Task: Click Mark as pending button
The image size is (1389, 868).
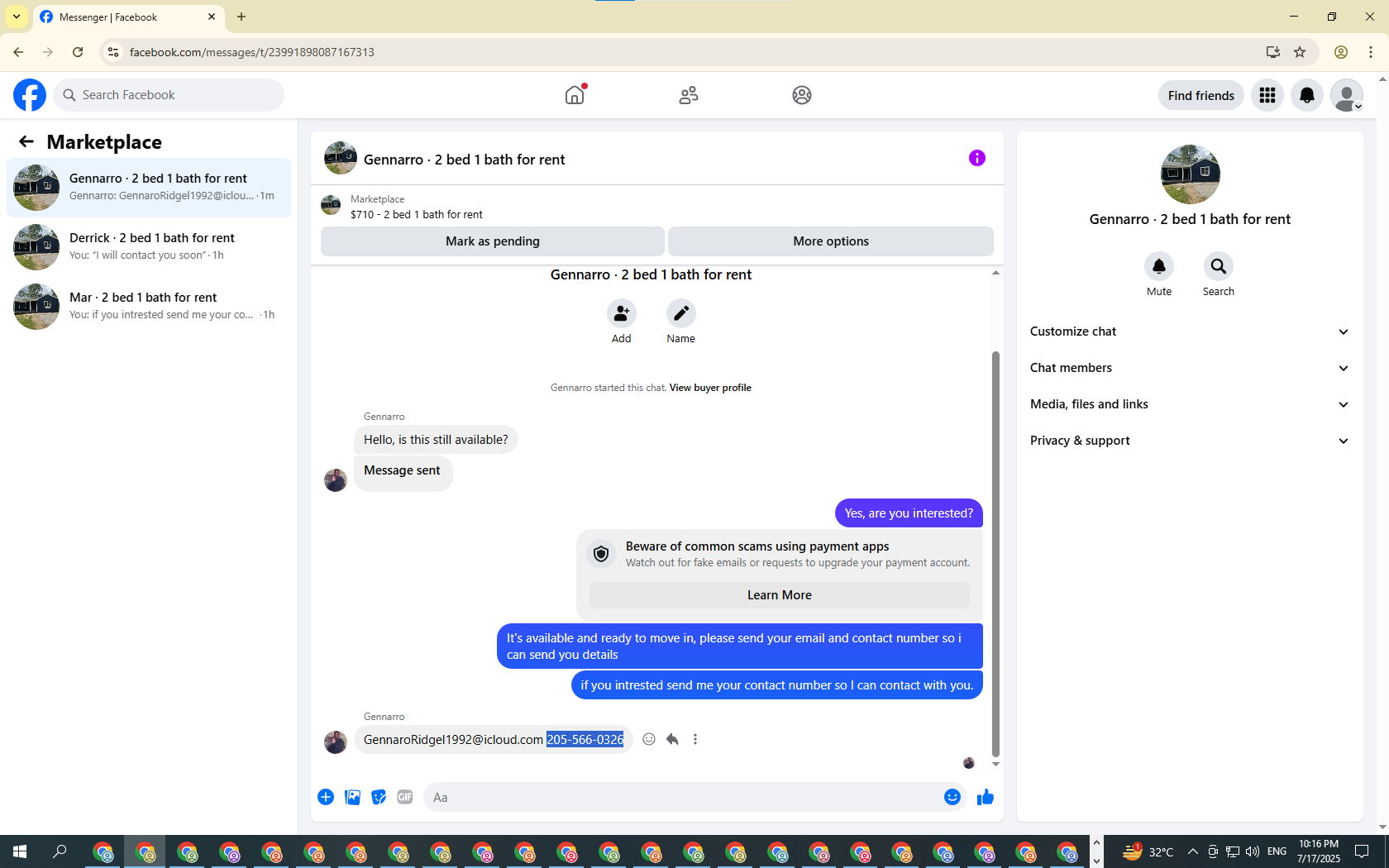Action: (x=493, y=241)
